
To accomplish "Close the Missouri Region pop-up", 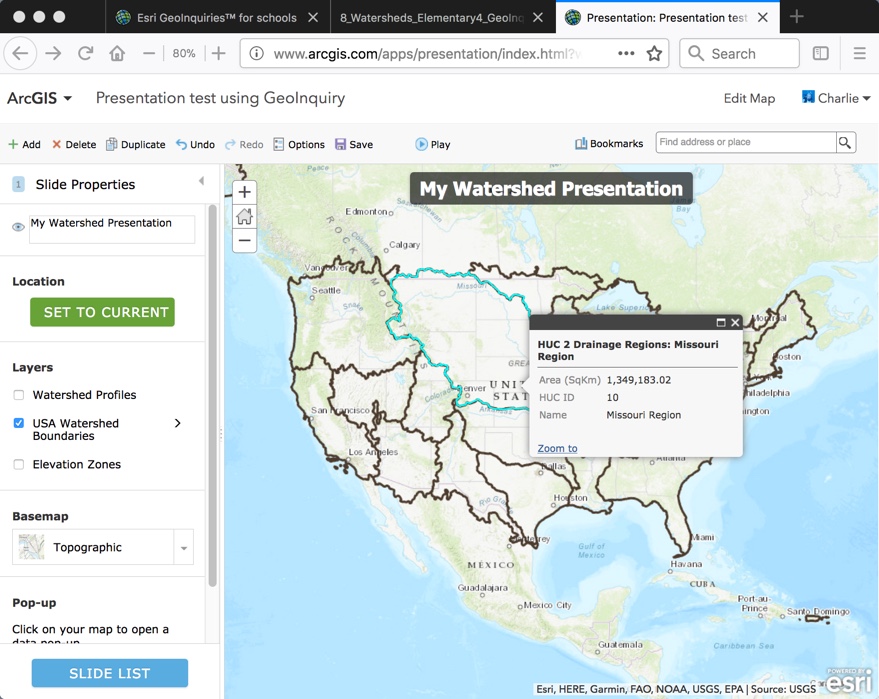I will coord(735,322).
